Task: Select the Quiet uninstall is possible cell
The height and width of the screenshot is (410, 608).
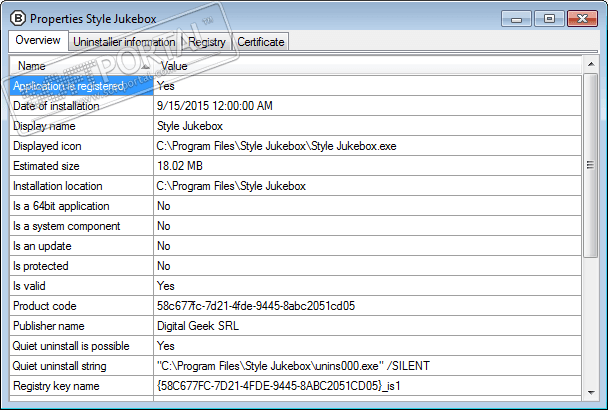Action: point(81,346)
